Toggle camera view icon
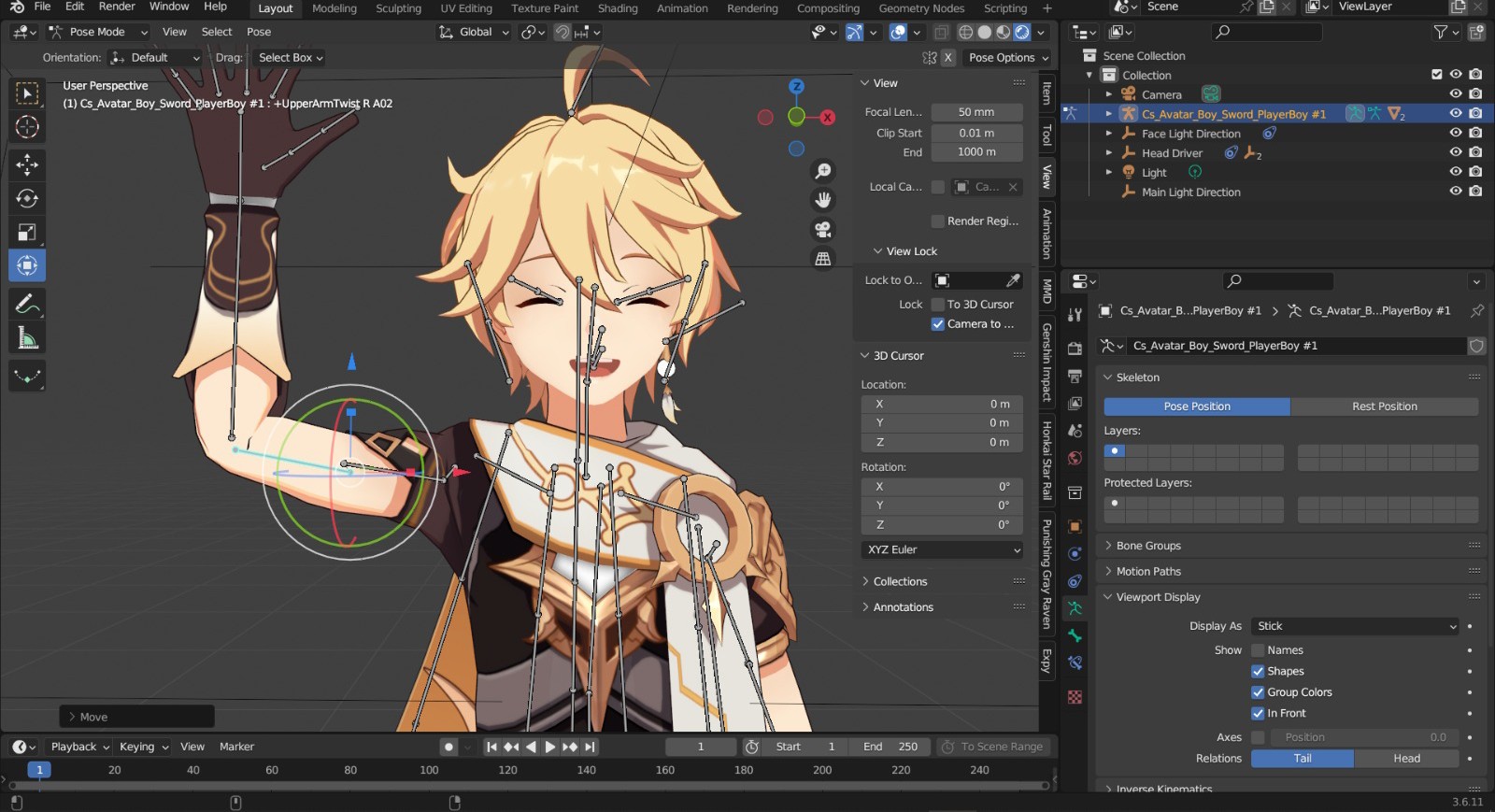Viewport: 1495px width, 812px height. [823, 229]
